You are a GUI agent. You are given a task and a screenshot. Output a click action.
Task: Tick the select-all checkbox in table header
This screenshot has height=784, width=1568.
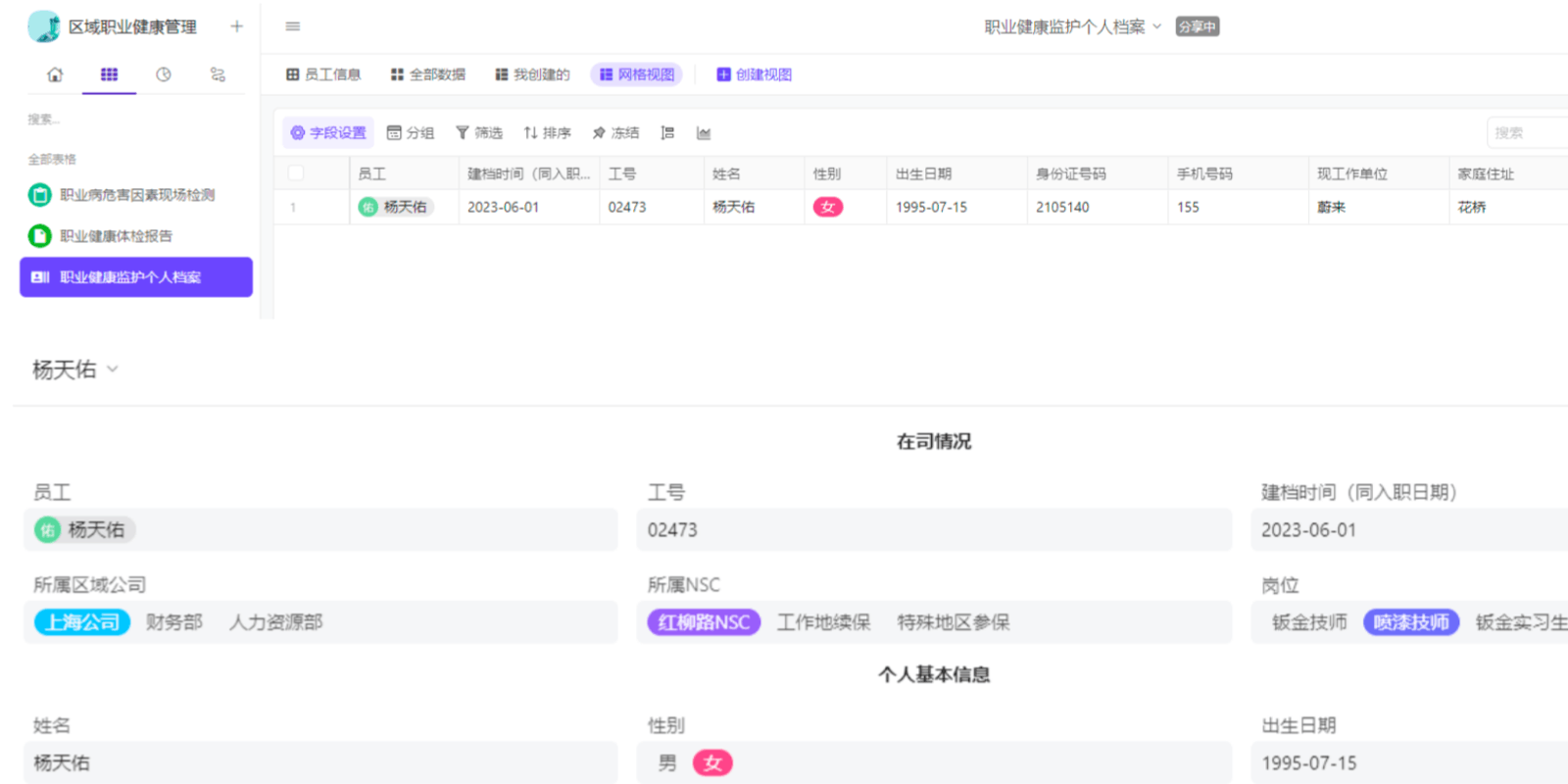point(296,173)
